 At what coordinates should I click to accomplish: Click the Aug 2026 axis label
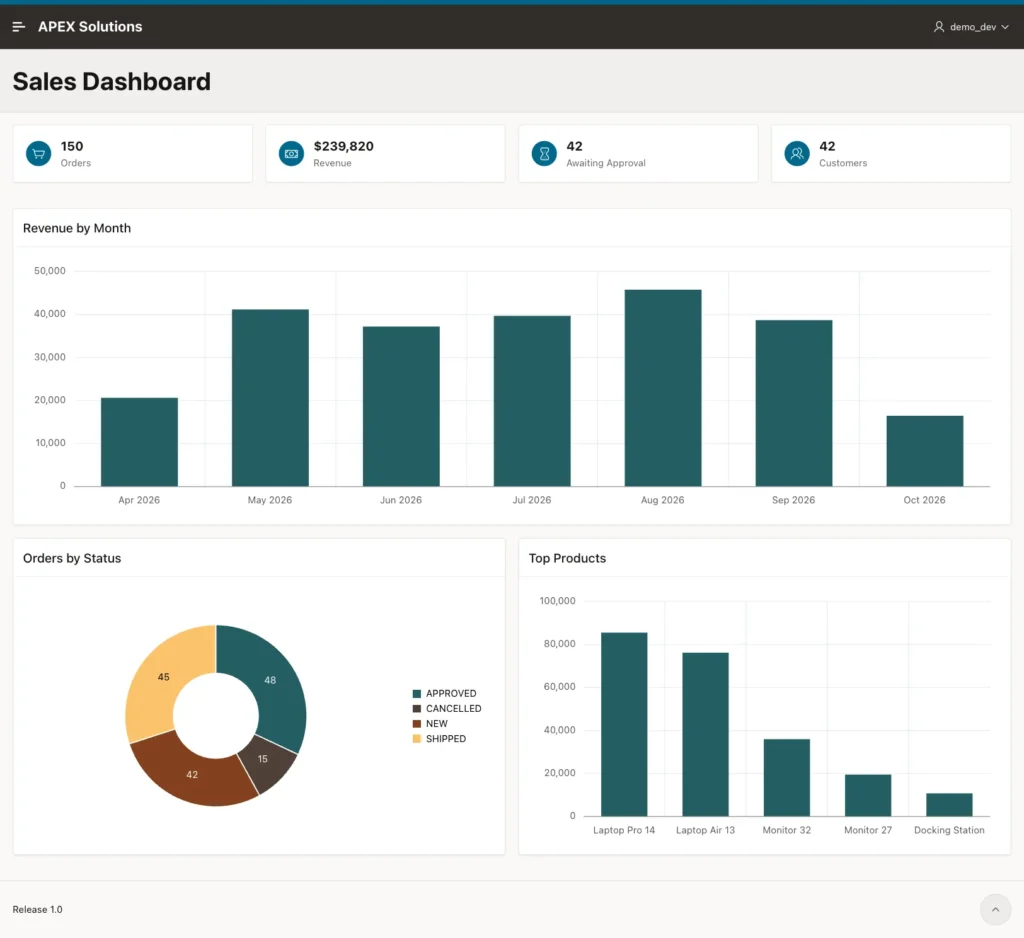coord(663,500)
